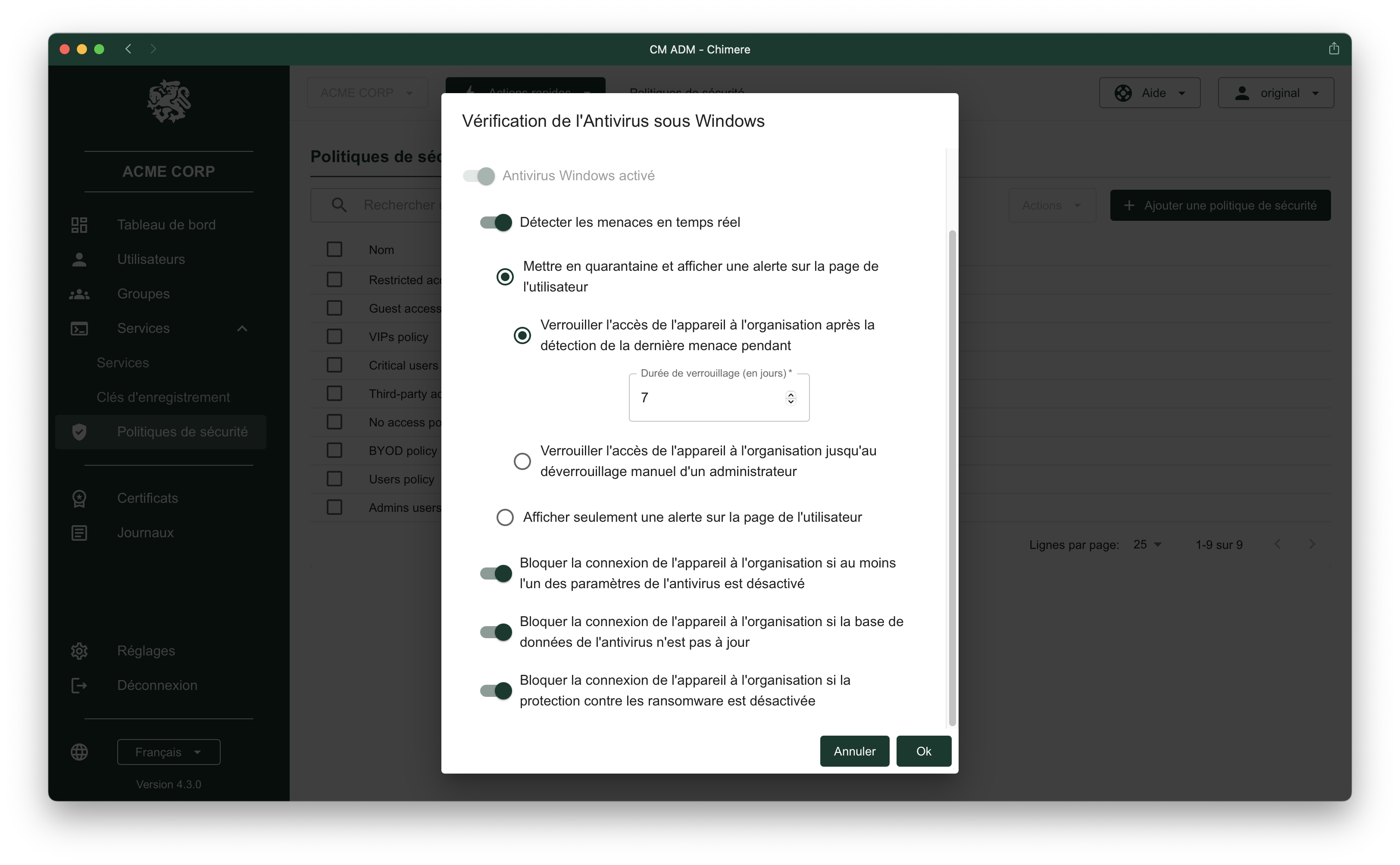Open Tableau de bord dashboard icon
The image size is (1400, 865).
click(x=79, y=225)
